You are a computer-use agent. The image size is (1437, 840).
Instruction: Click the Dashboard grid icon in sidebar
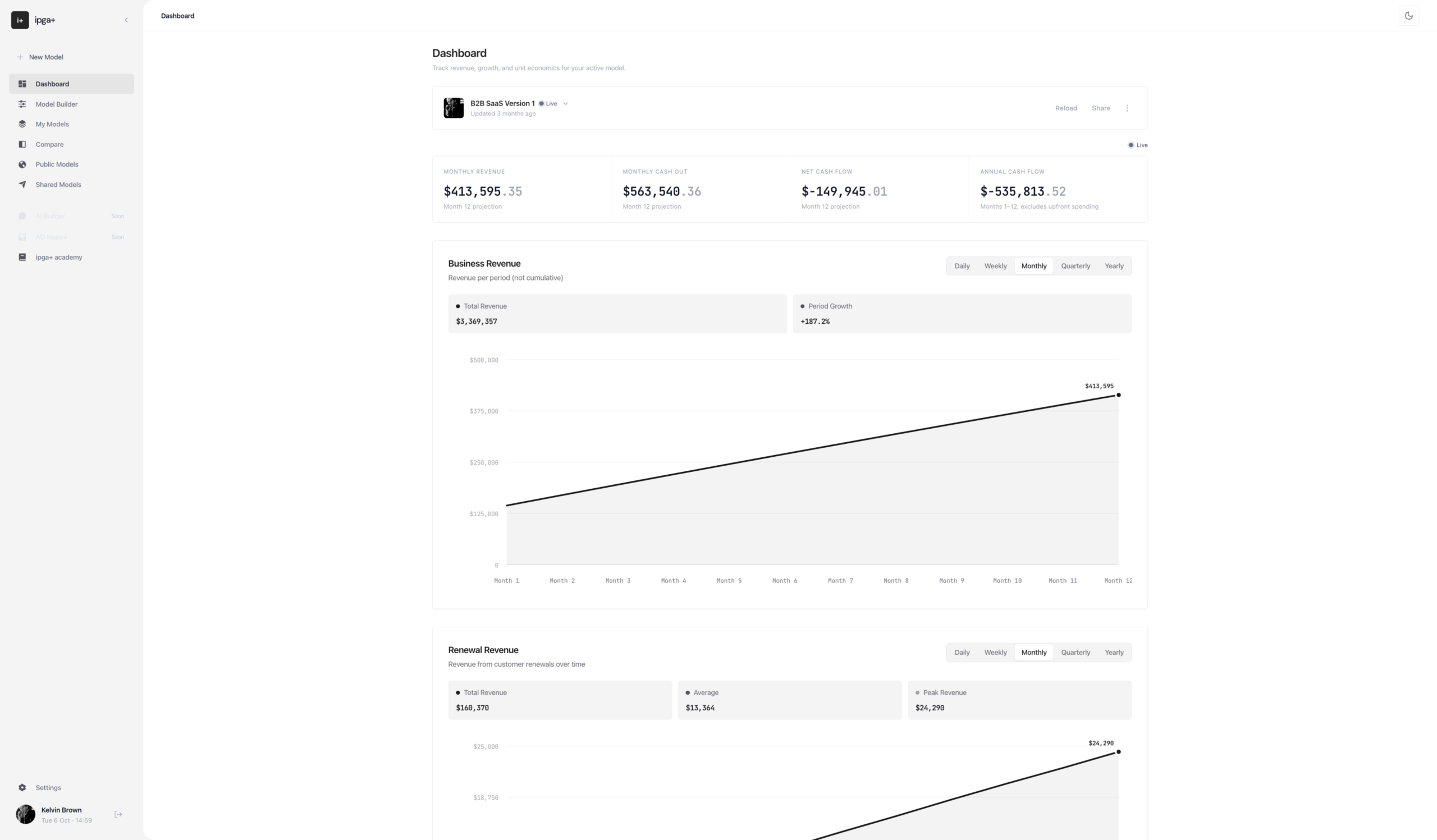pyautogui.click(x=22, y=84)
